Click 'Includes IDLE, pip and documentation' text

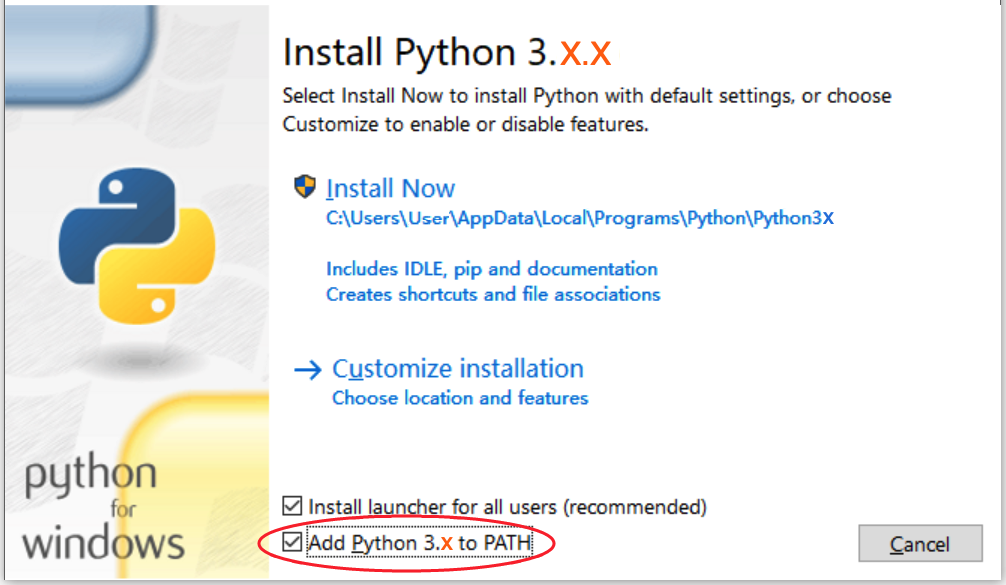(492, 269)
